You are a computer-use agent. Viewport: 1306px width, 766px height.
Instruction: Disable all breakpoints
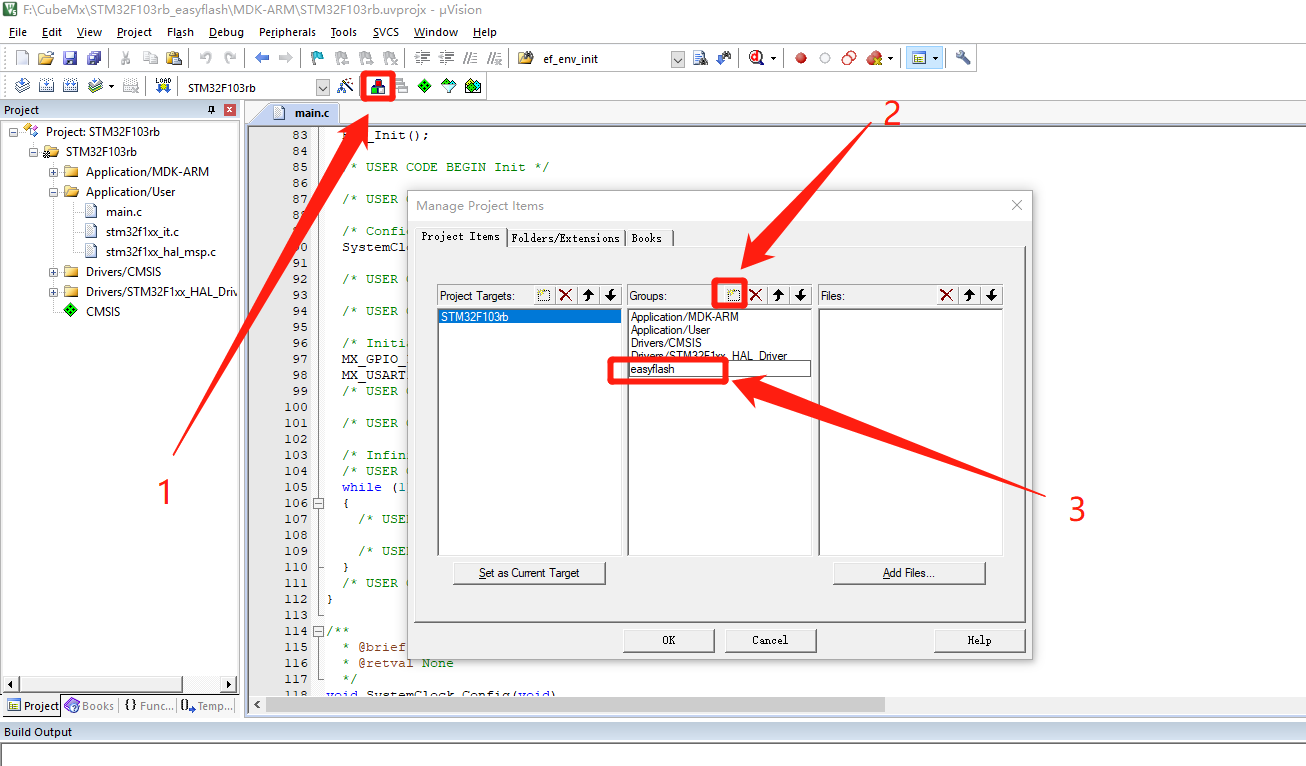849,57
